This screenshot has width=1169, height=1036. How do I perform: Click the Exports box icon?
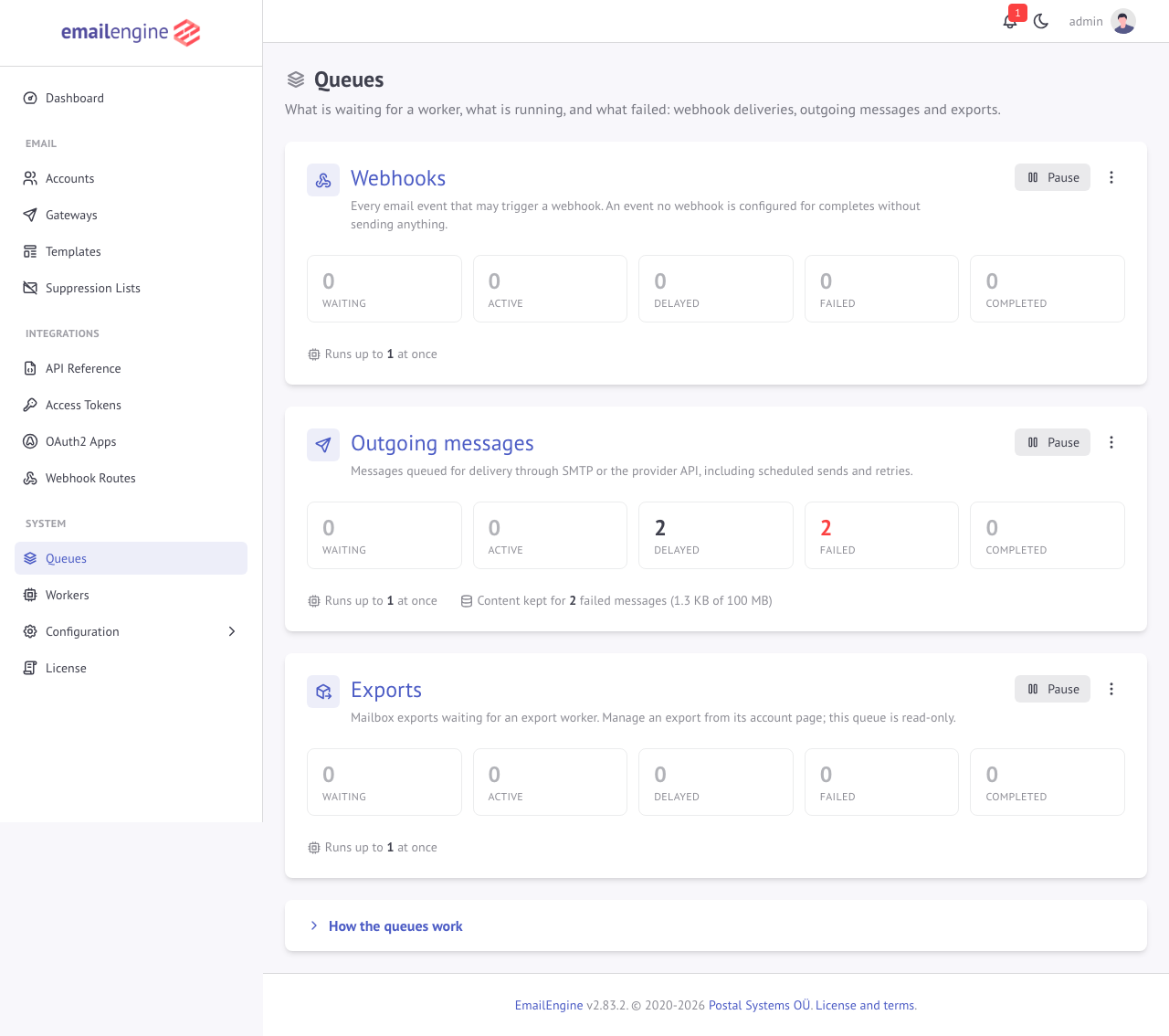pyautogui.click(x=323, y=692)
